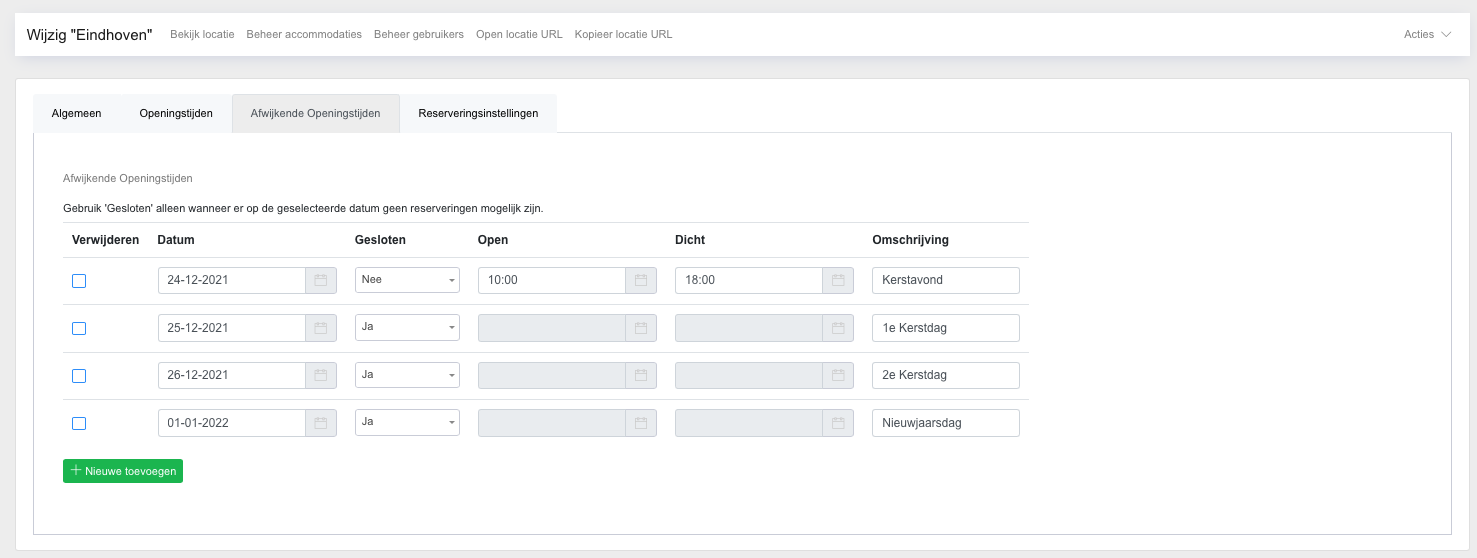Open the Gesloten dropdown showing Nee

click(407, 281)
